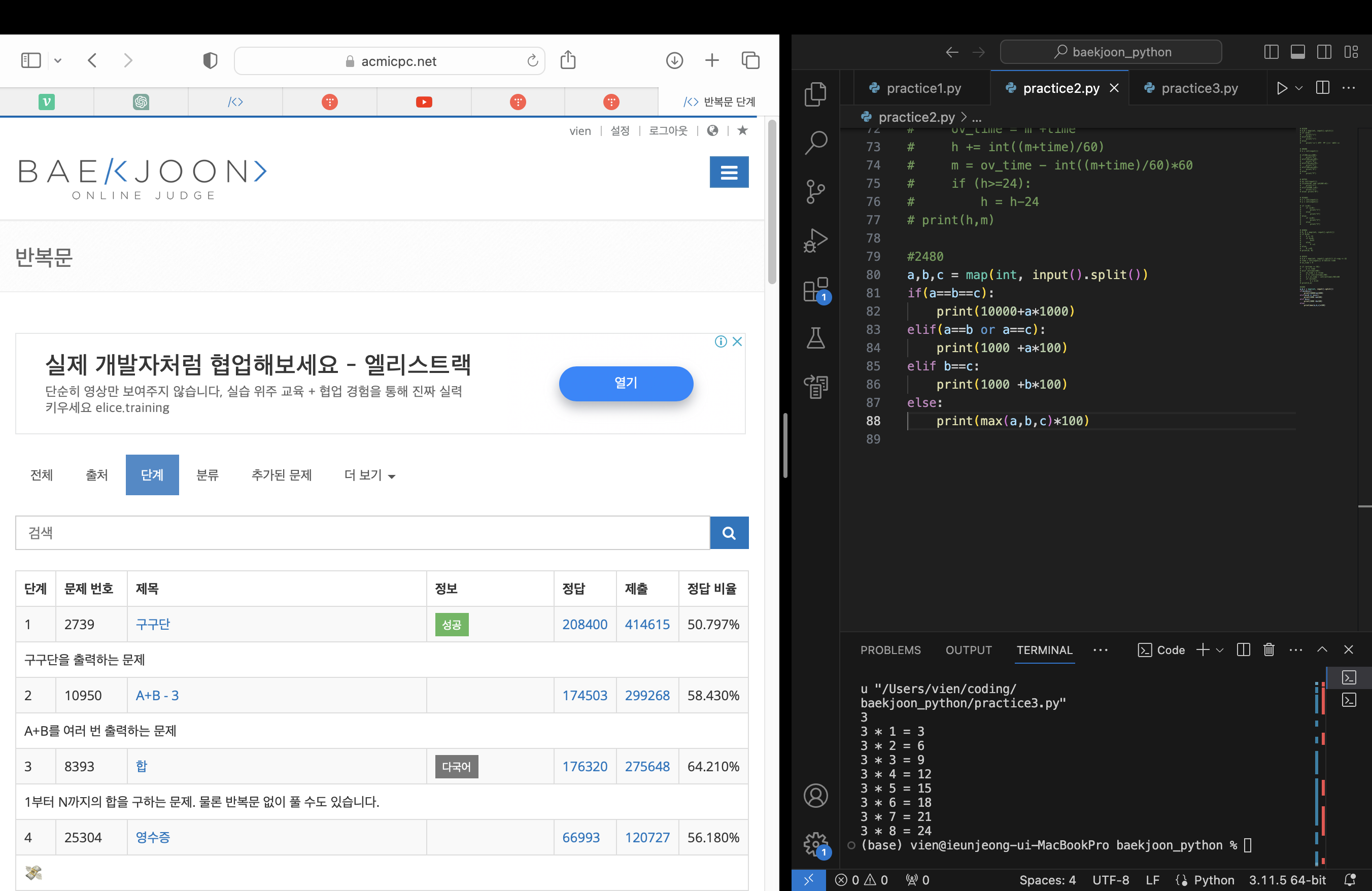Click the blue 열기 ad button

pyautogui.click(x=626, y=383)
